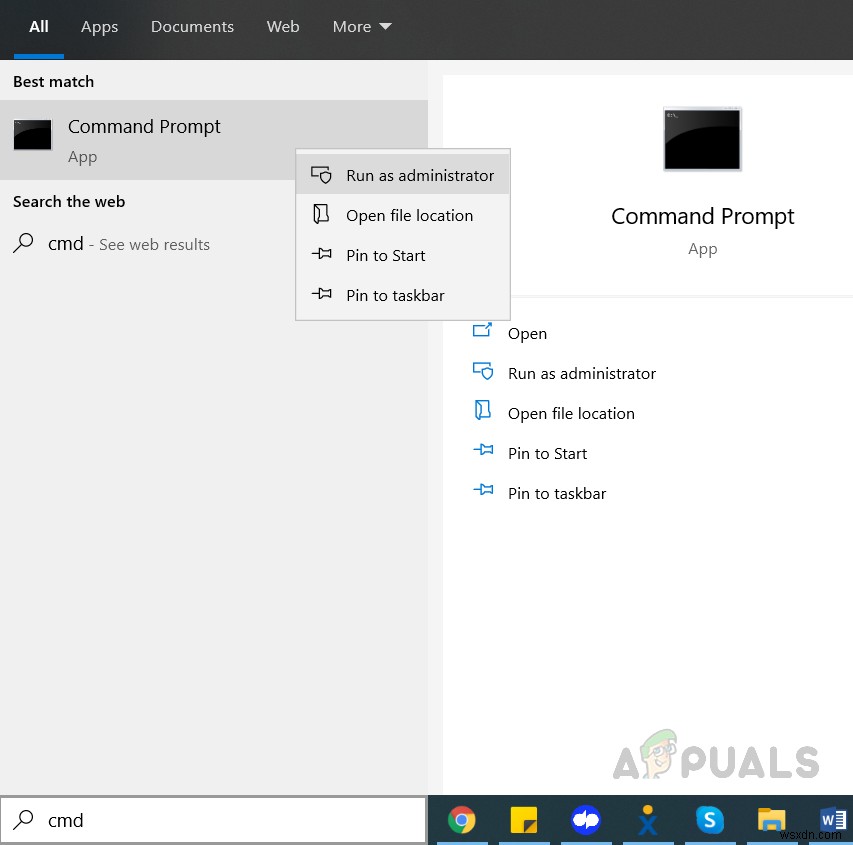Expand the More filter dropdown
The image size is (853, 845).
point(361,27)
